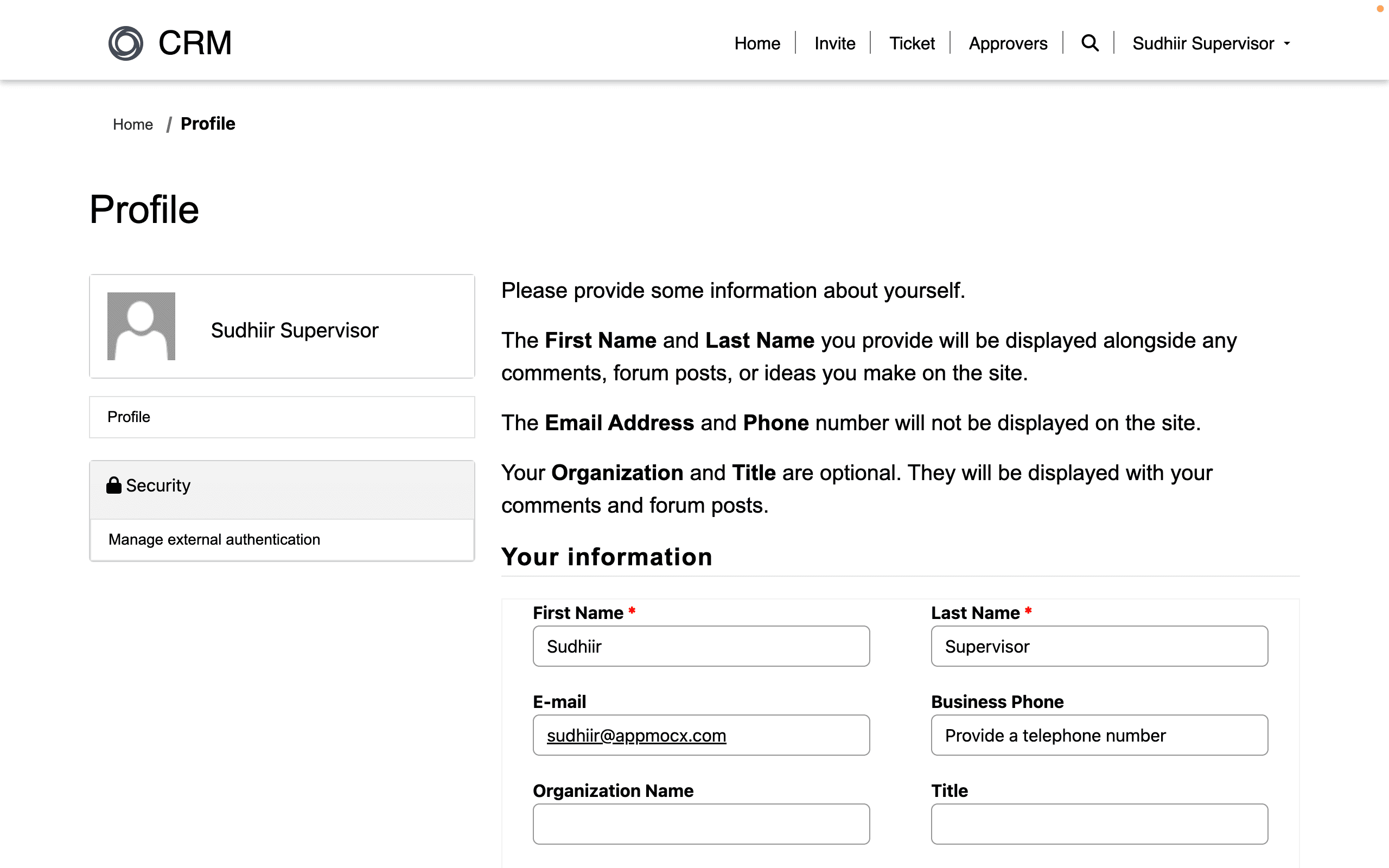Expand the Sudhiir Supervisor user dropdown
Image resolution: width=1389 pixels, height=868 pixels.
(1203, 43)
